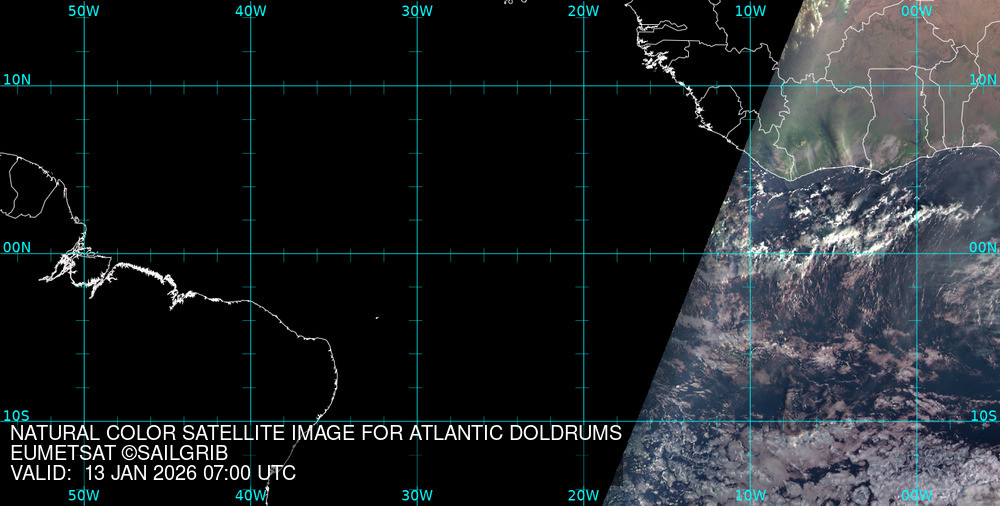Viewport: 1000px width, 506px height.
Task: Click the 30W longitude label at top edge
Action: [x=417, y=11]
